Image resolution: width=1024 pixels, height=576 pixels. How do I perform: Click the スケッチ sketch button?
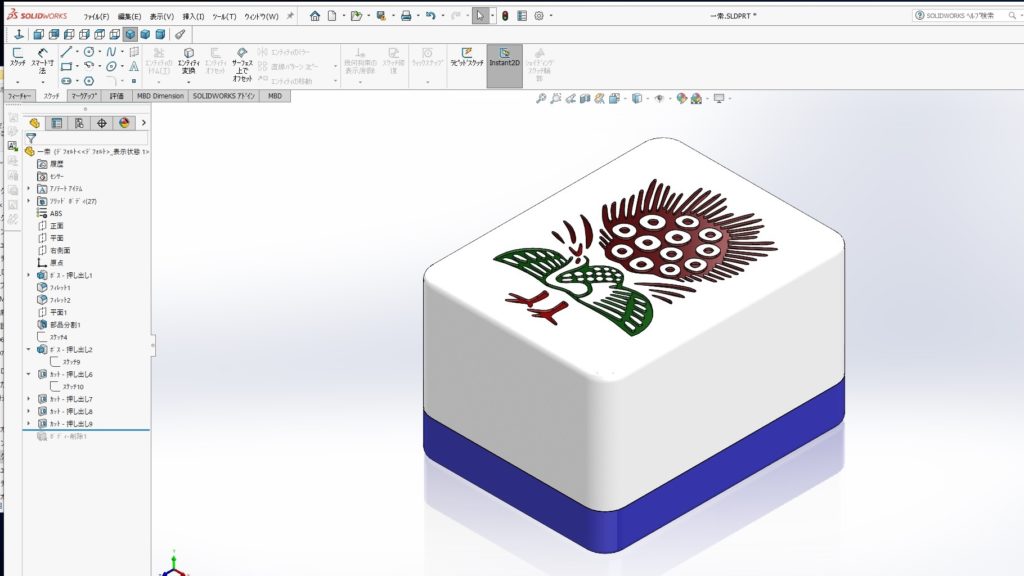coord(17,58)
